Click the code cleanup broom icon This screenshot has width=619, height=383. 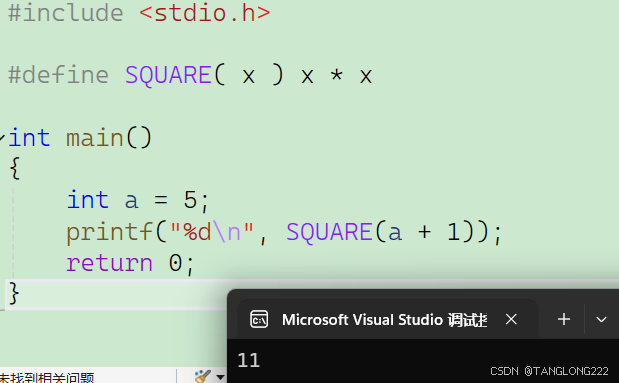203,376
